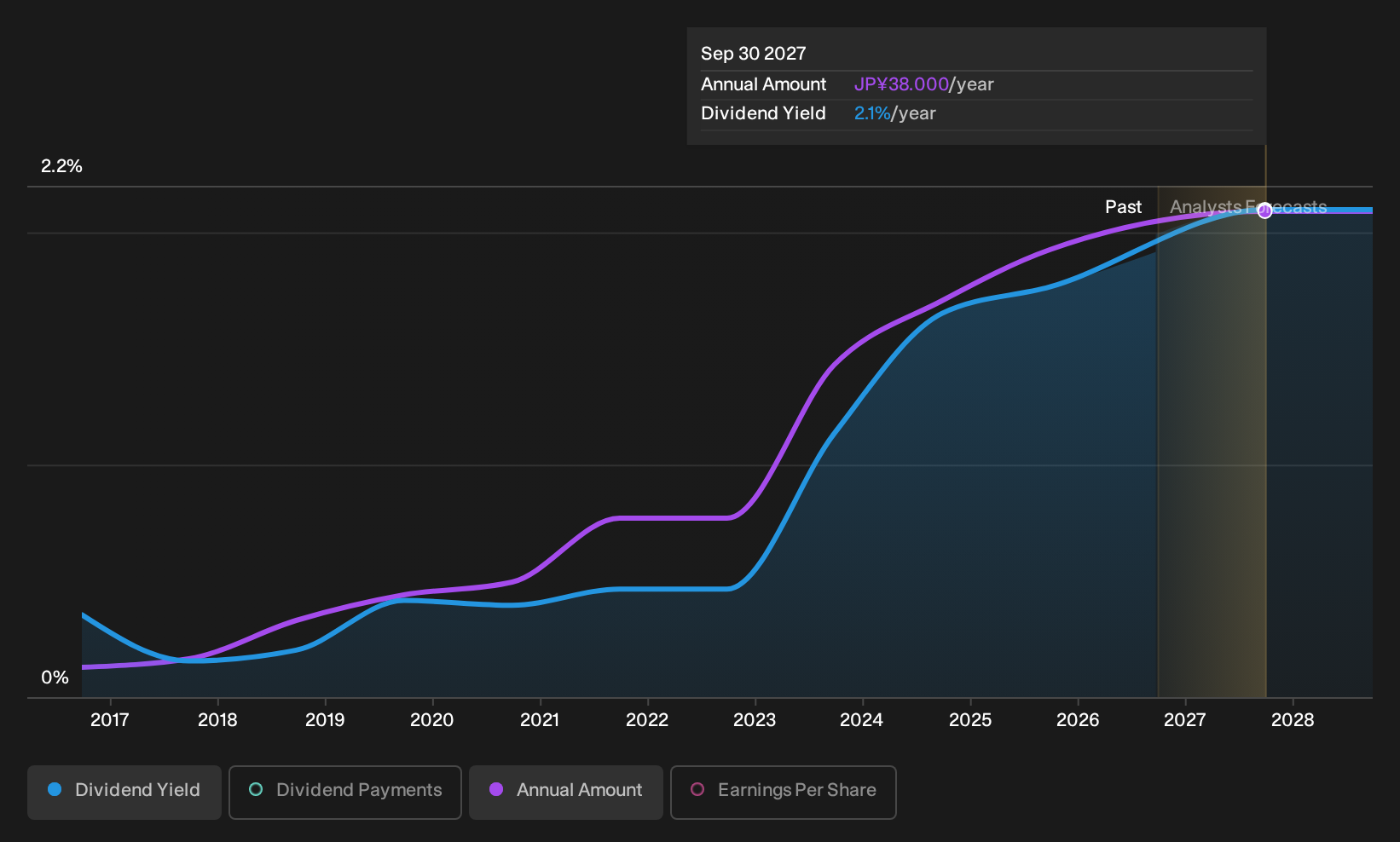Click the purple Annual Amount legend dot
Viewport: 1400px width, 842px height.
[x=496, y=790]
